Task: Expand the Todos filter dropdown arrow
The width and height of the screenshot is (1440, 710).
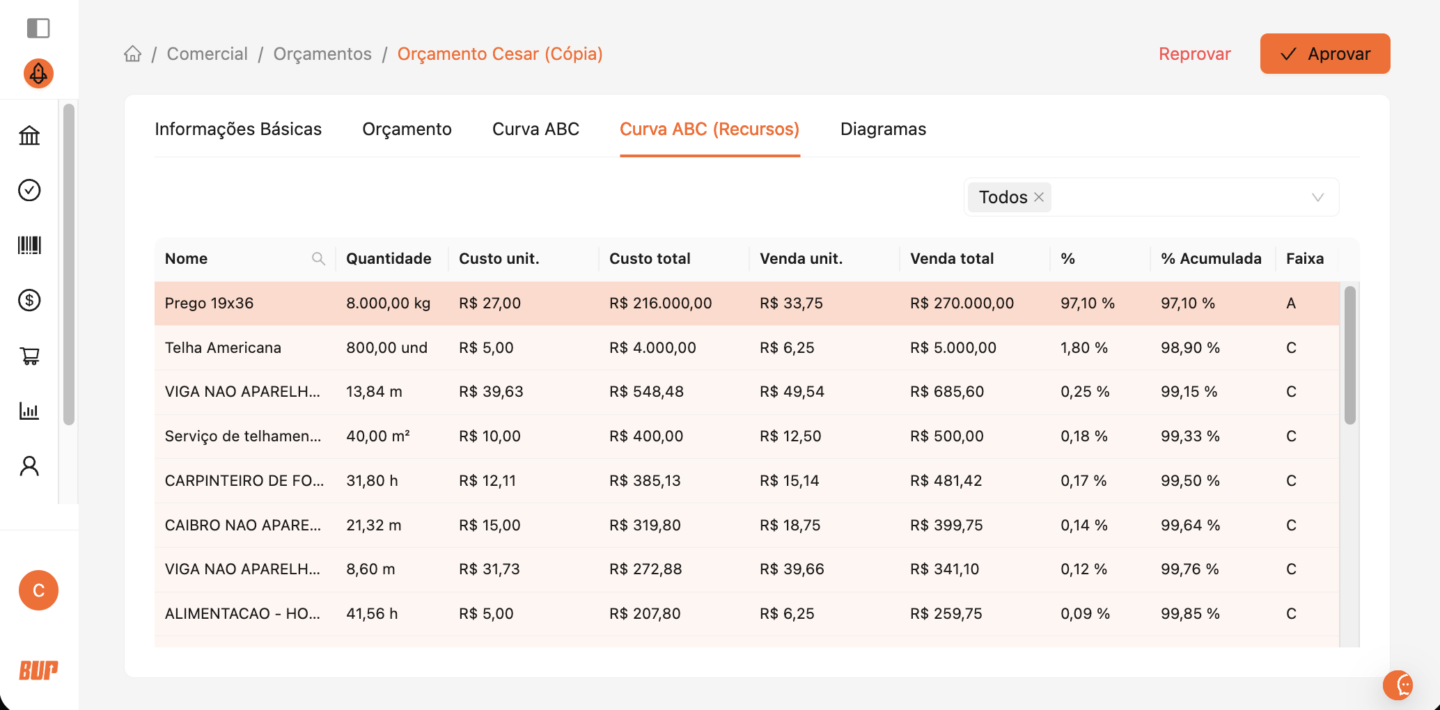Action: tap(1318, 197)
